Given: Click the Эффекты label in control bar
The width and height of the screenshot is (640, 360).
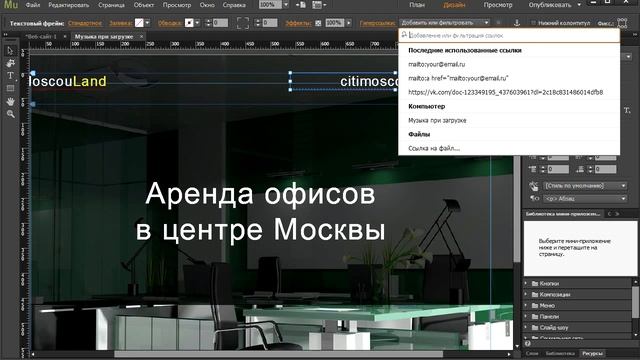Looking at the screenshot, I should (x=298, y=23).
